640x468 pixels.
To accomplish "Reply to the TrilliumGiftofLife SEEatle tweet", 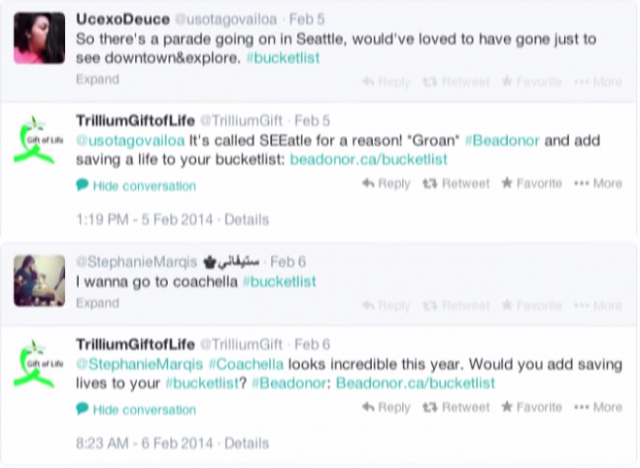I will tap(386, 184).
